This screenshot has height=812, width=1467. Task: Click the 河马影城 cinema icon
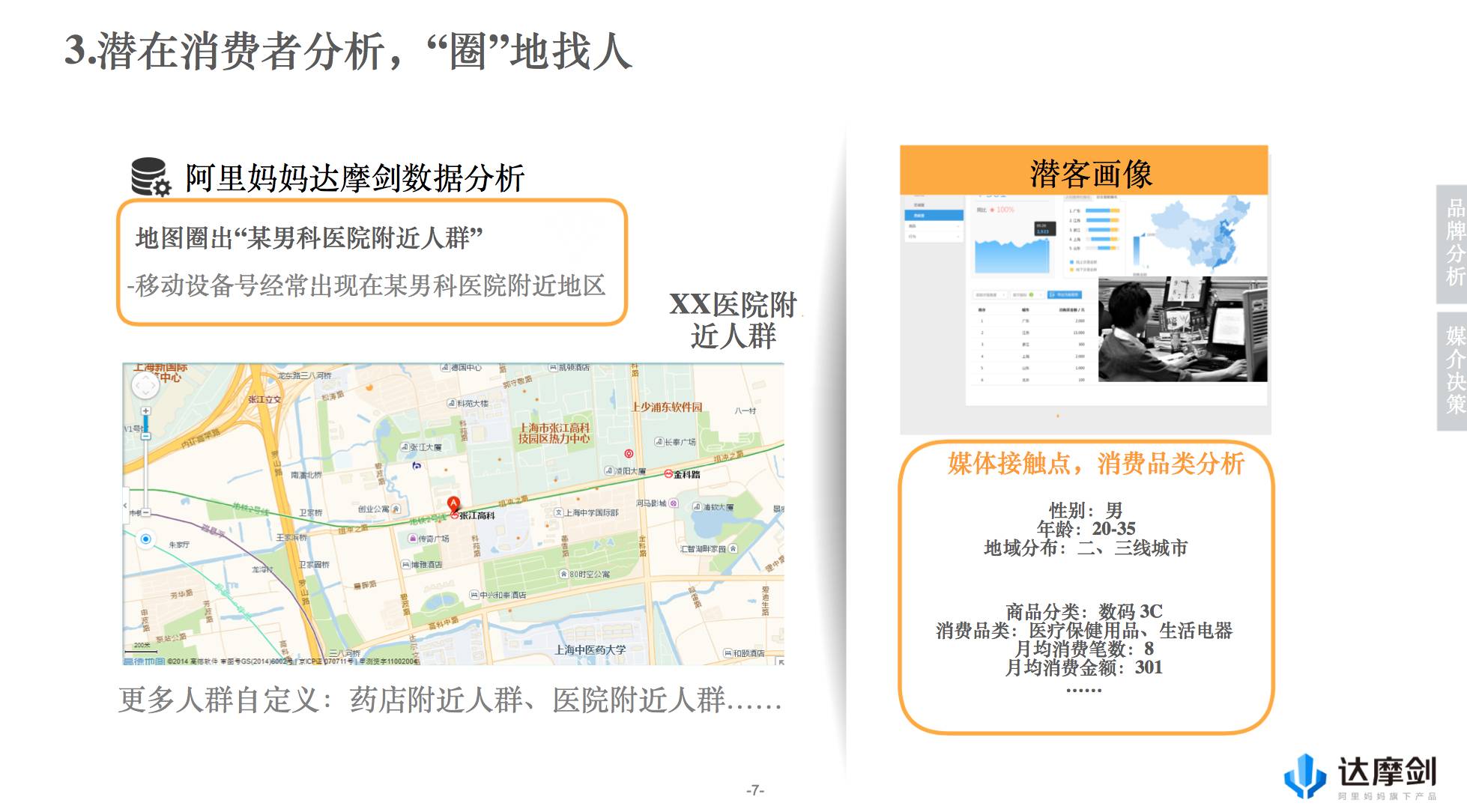pos(674,503)
